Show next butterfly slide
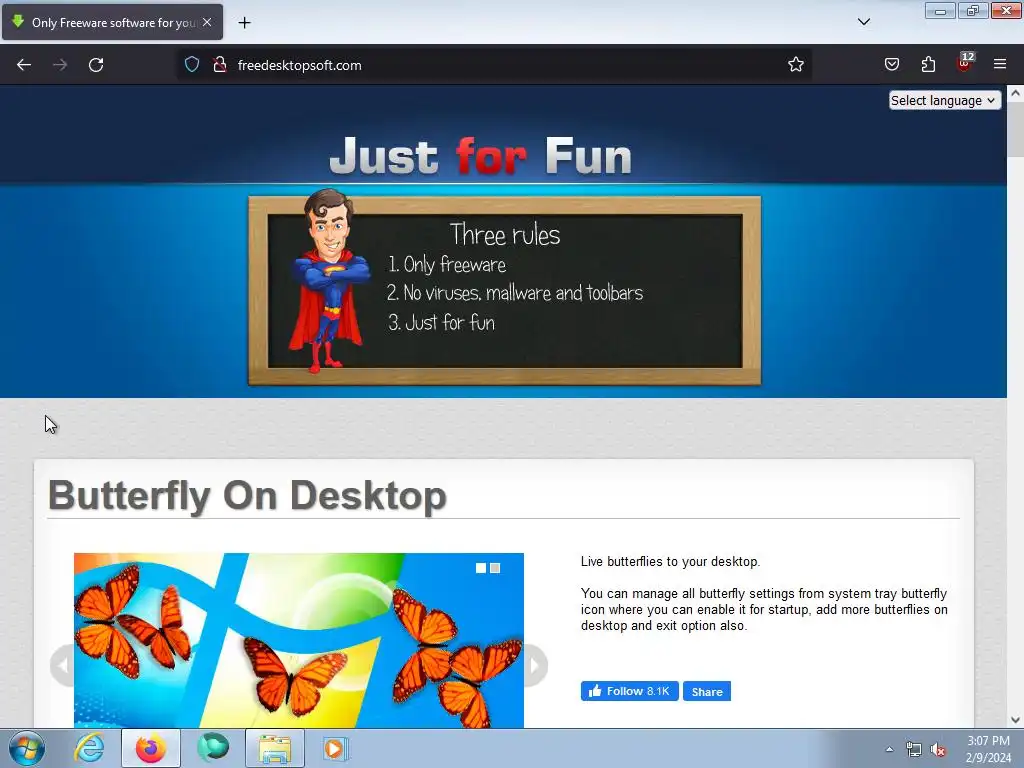This screenshot has width=1024, height=768. tap(536, 665)
